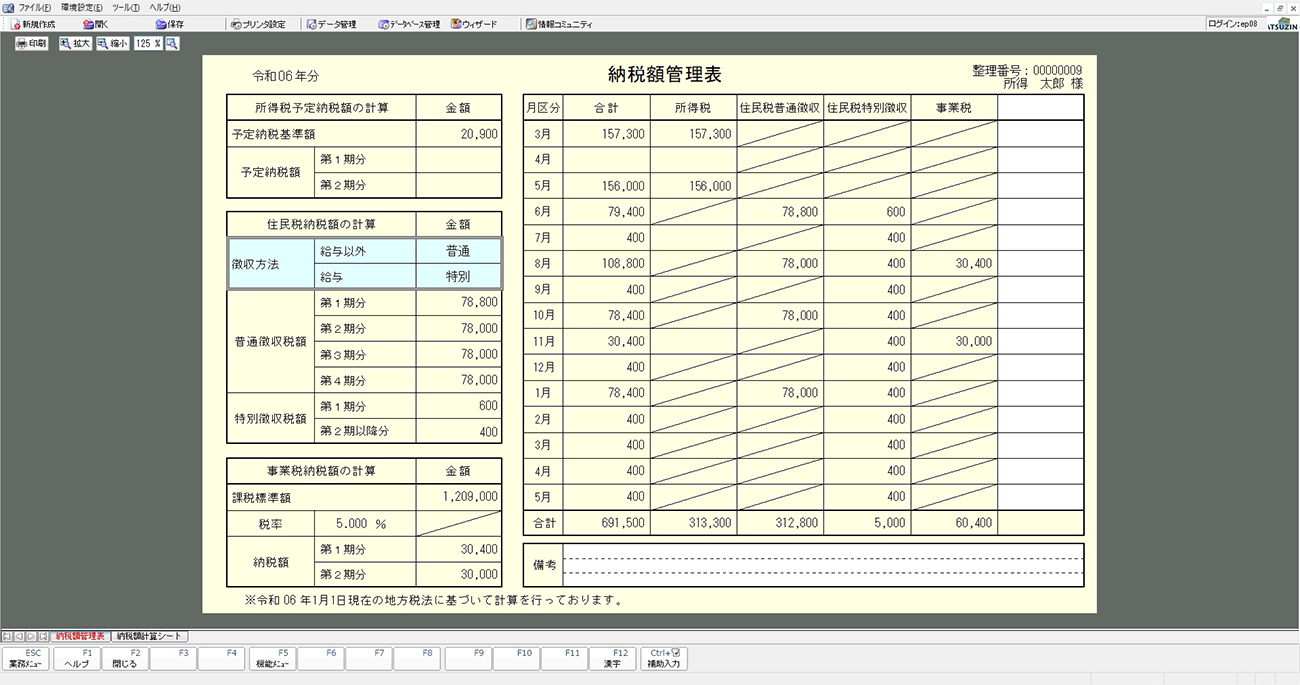
Task: Open a file with the 開く icon
Action: pyautogui.click(x=96, y=24)
